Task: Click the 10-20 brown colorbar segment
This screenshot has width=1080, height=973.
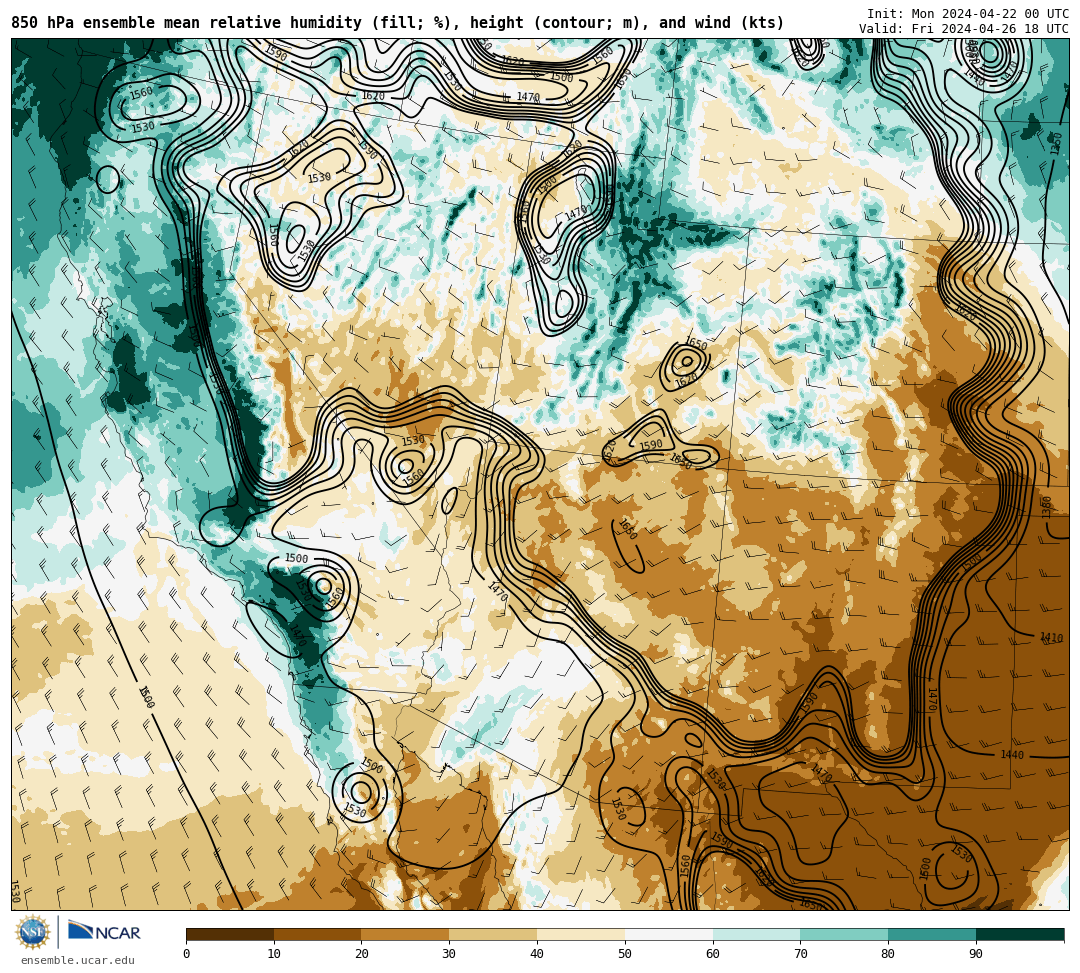Action: coord(318,934)
